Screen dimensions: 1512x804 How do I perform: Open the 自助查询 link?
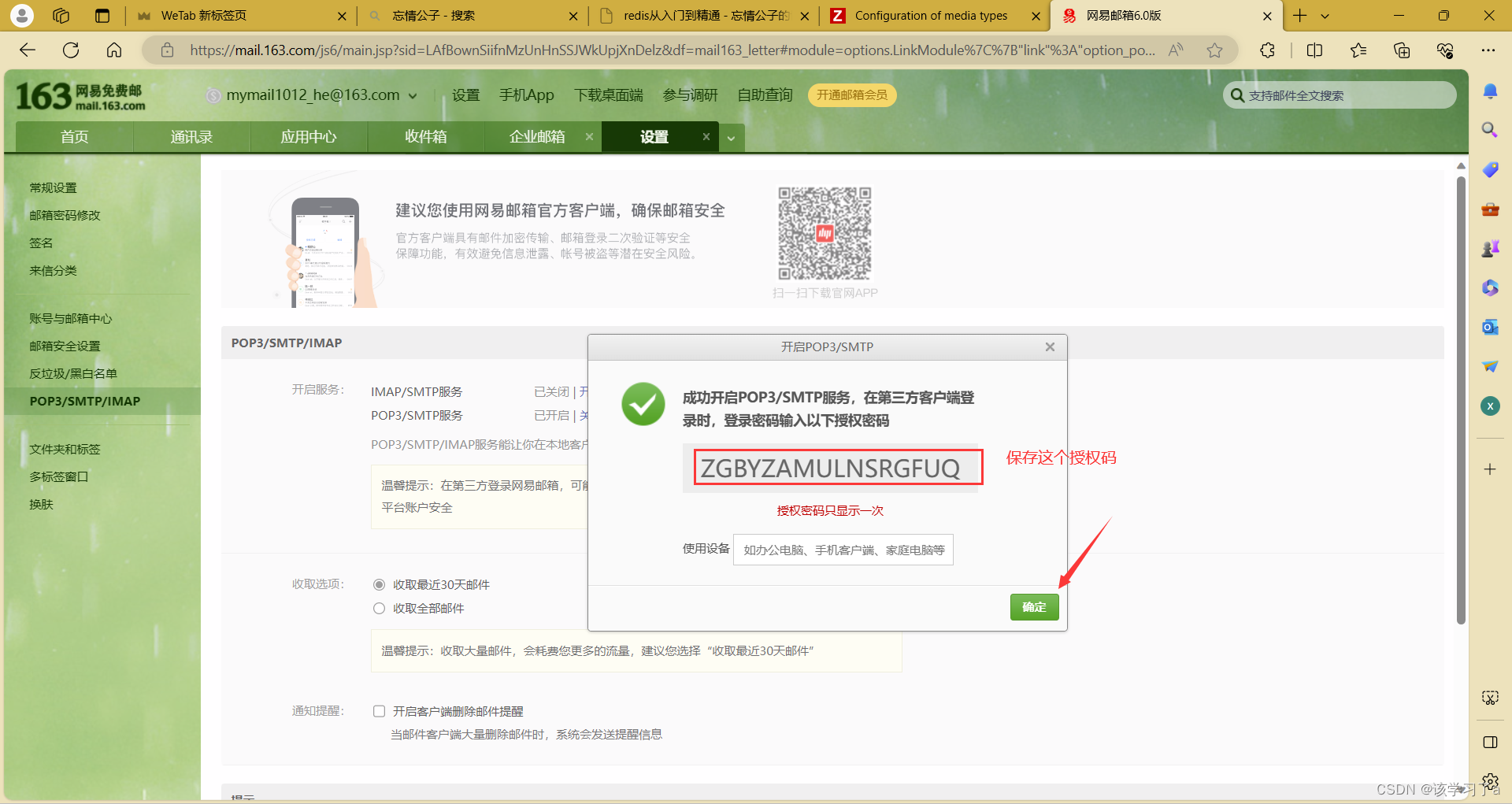765,95
